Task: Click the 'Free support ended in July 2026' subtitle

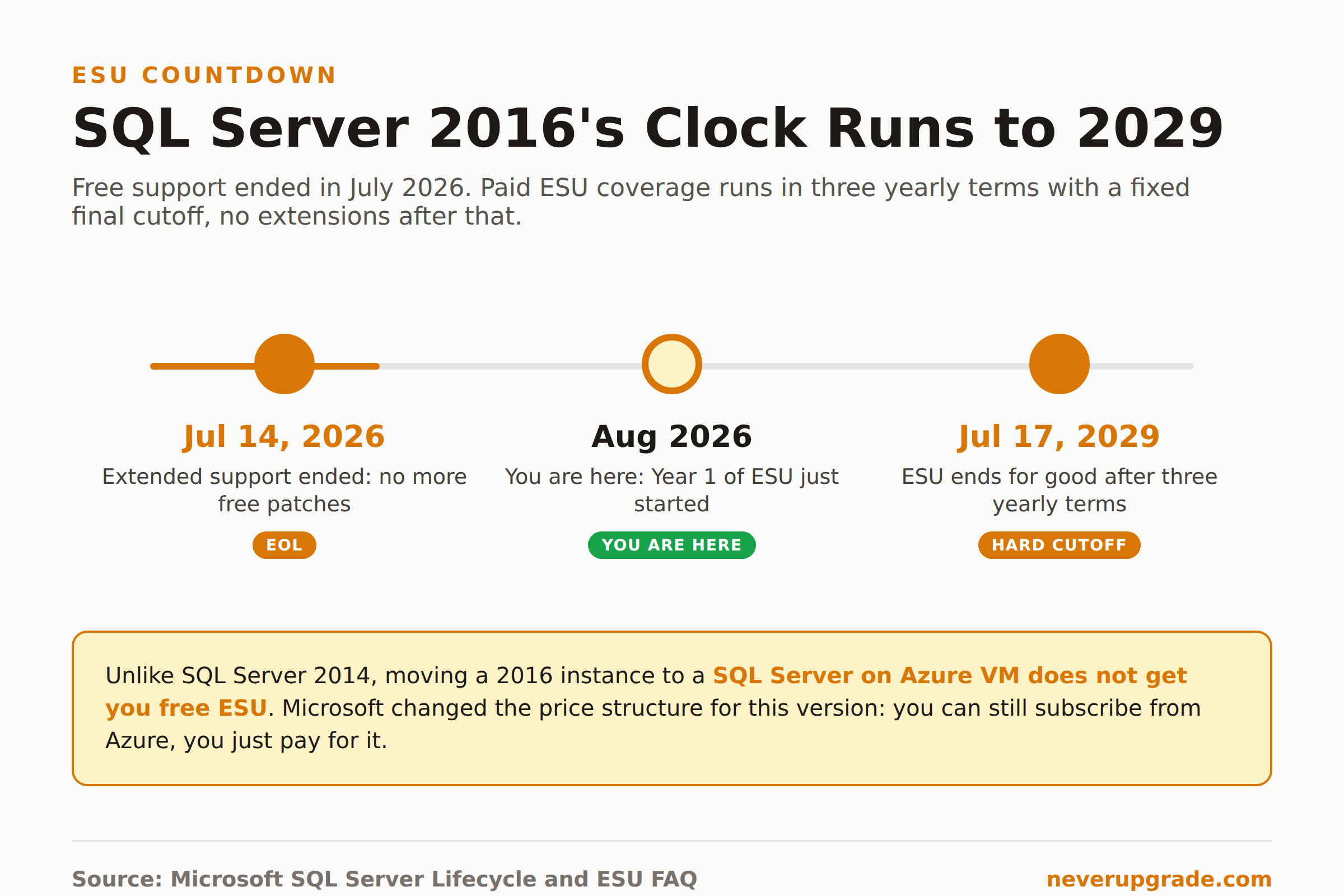Action: click(631, 202)
